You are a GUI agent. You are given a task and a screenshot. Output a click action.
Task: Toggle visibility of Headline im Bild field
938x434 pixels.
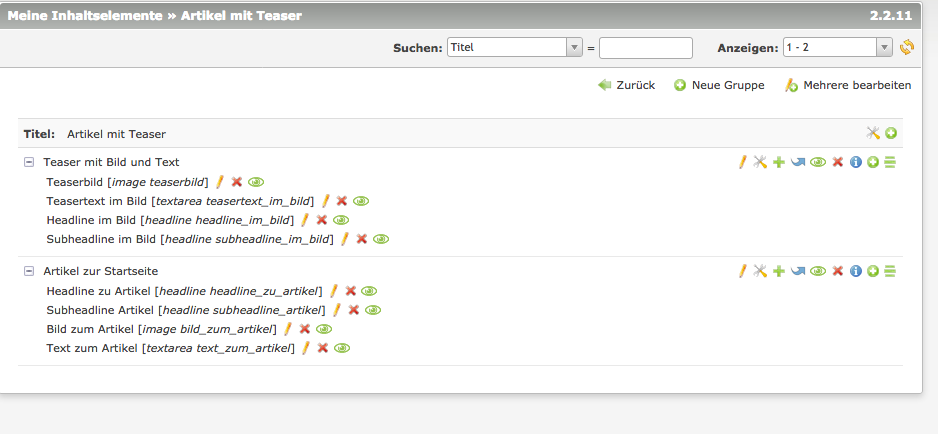point(341,220)
